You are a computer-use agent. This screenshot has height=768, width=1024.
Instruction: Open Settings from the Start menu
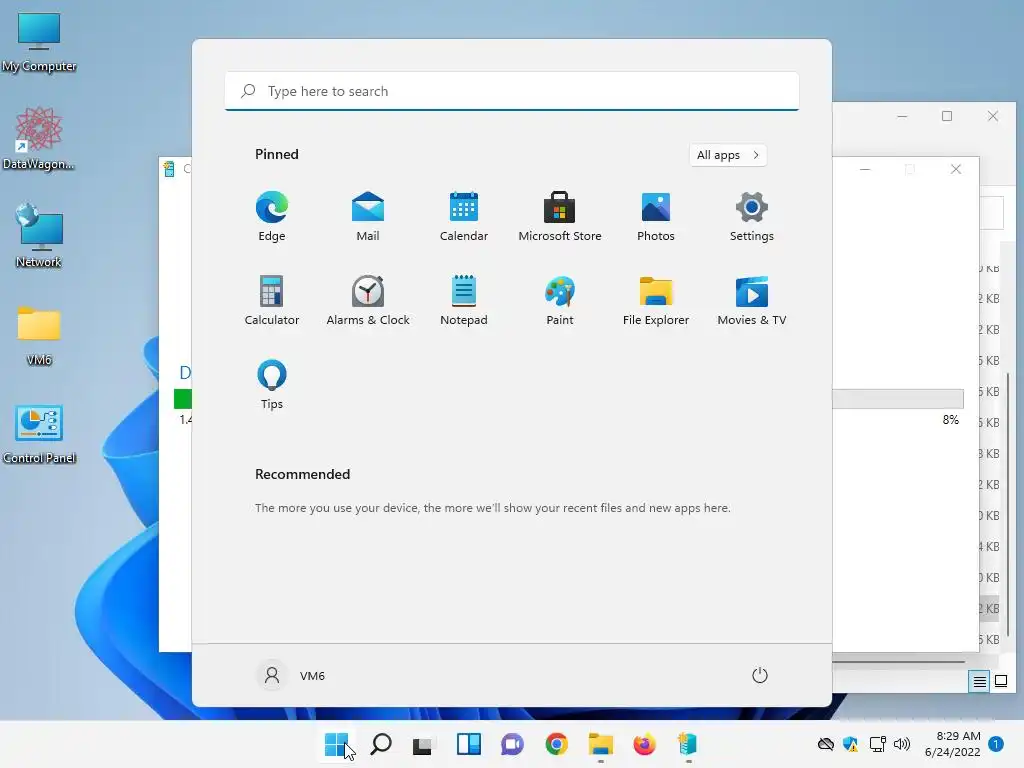(752, 216)
